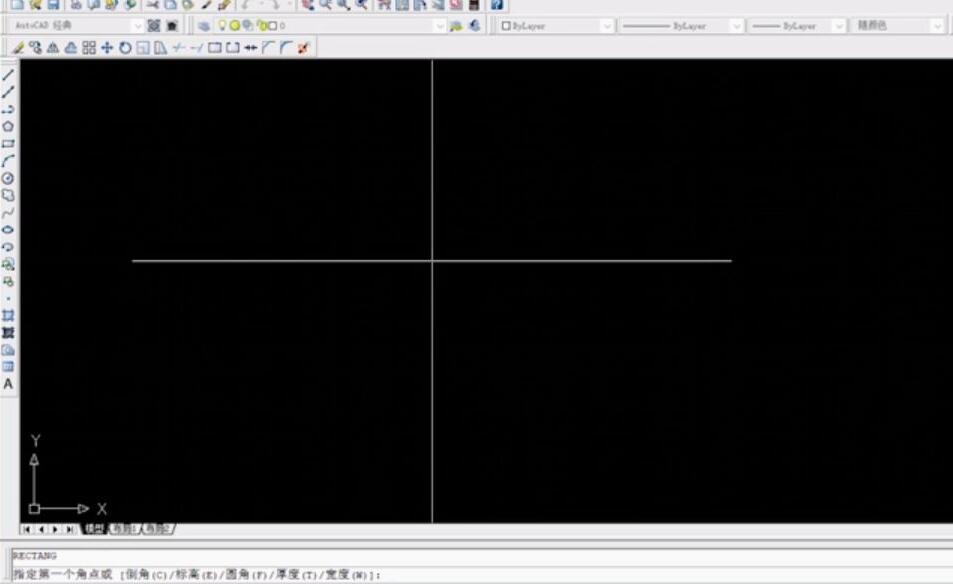The height and width of the screenshot is (584, 953).
Task: Select the Trim modify tool
Action: 179,47
